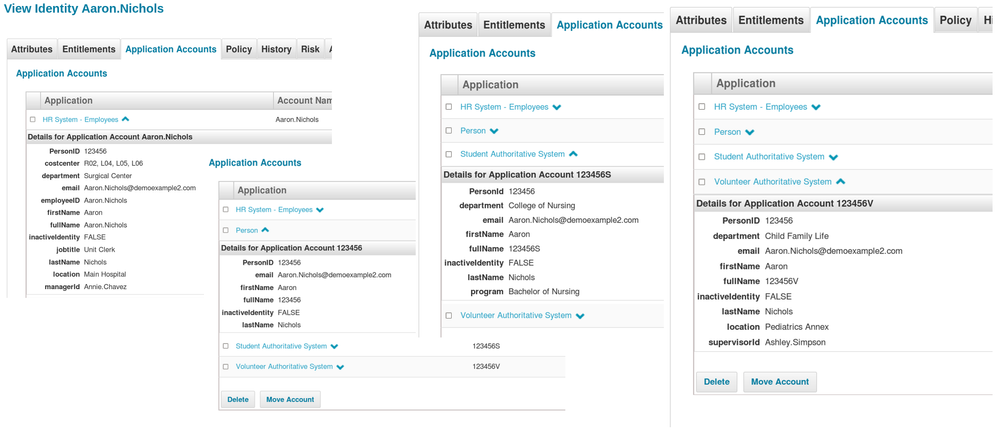Viewport: 999px width, 430px height.
Task: Tick checkbox beside the expanded Person row
Action: (x=226, y=231)
